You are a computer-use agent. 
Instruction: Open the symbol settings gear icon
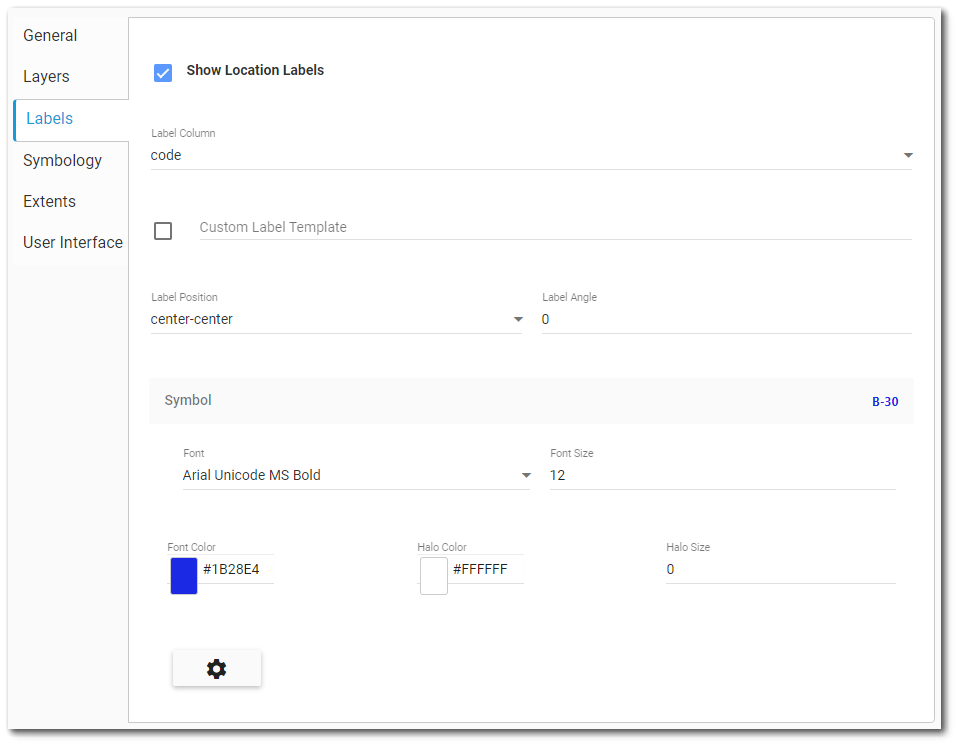coord(216,668)
